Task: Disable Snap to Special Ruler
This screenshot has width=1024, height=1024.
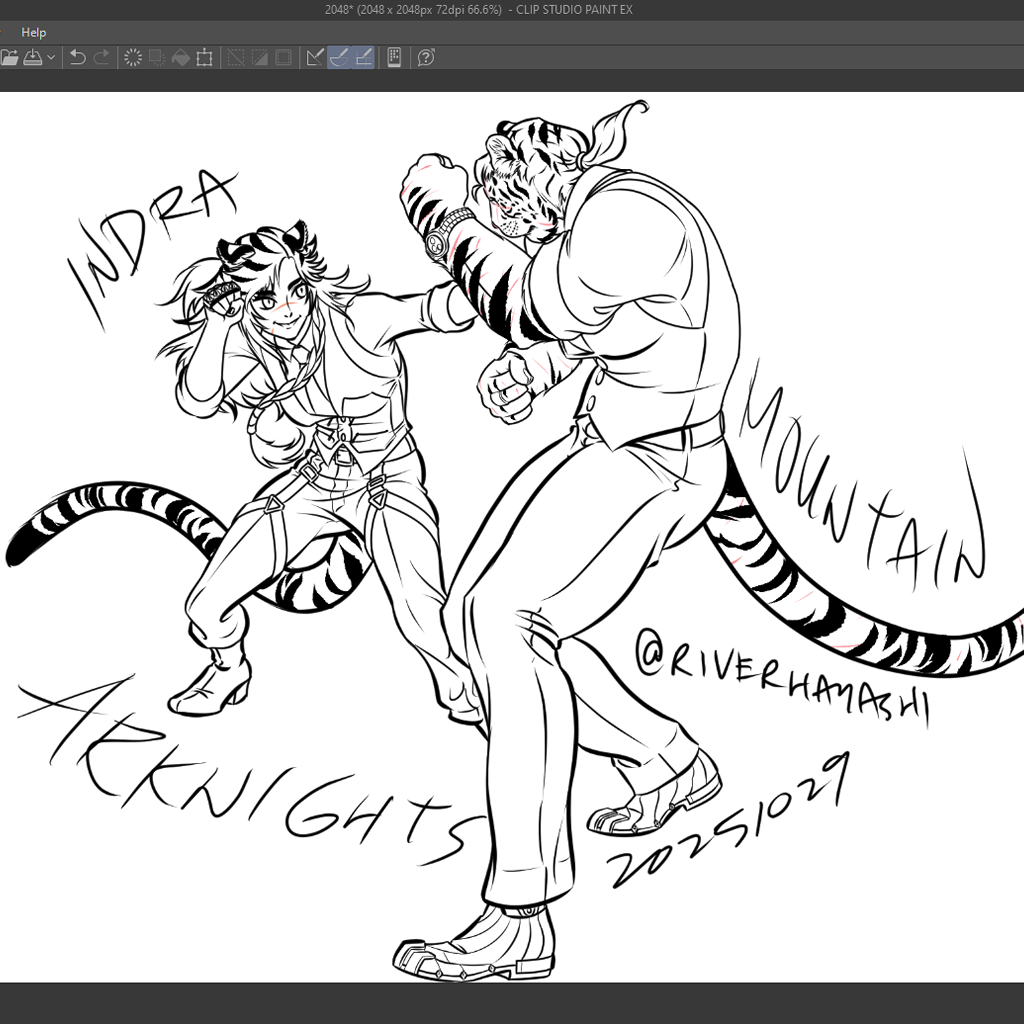Action: [x=339, y=58]
